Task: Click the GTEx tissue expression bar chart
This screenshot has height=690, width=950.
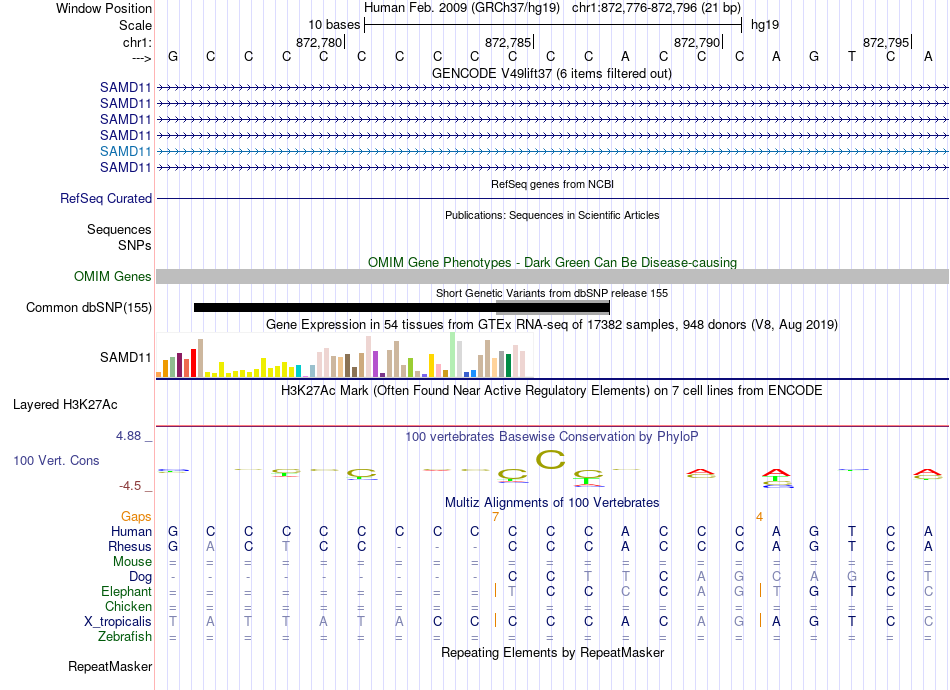Action: [x=344, y=355]
